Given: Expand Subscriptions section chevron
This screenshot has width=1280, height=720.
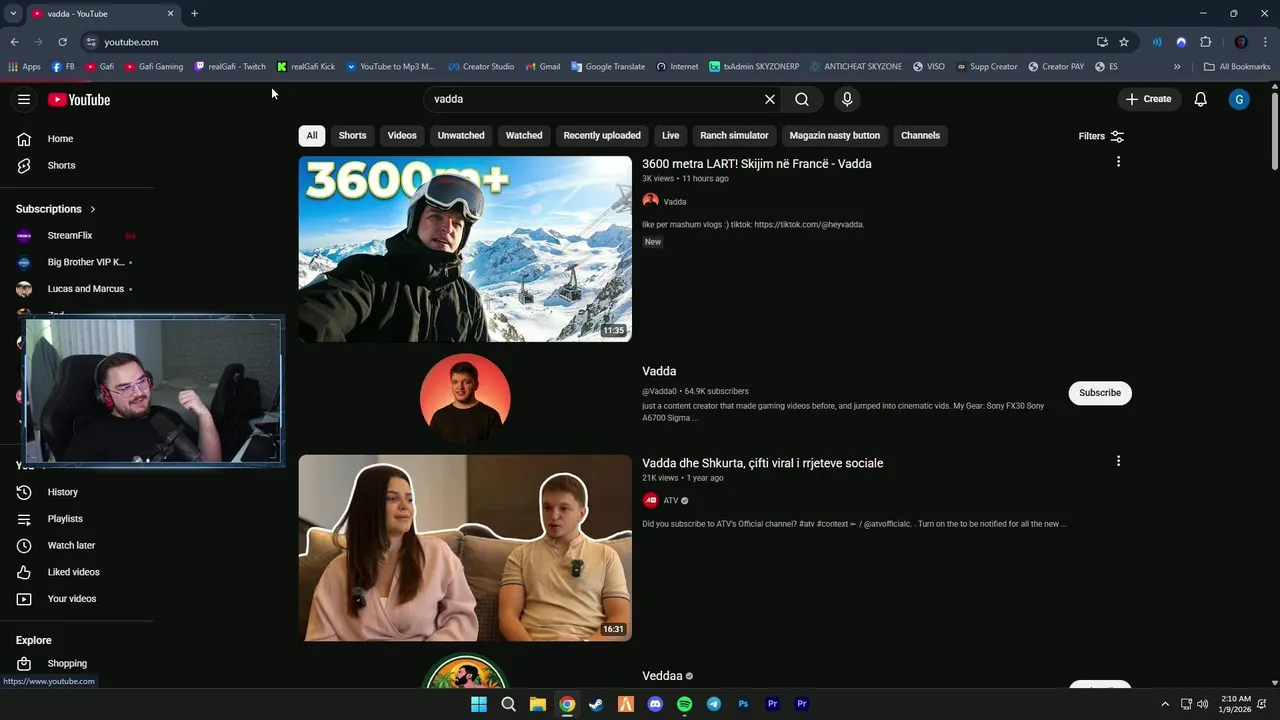Looking at the screenshot, I should point(93,209).
